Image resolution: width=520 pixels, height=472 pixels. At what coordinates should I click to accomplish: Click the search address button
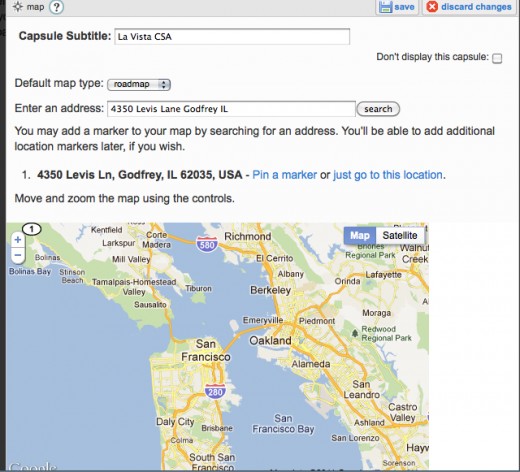coord(378,109)
